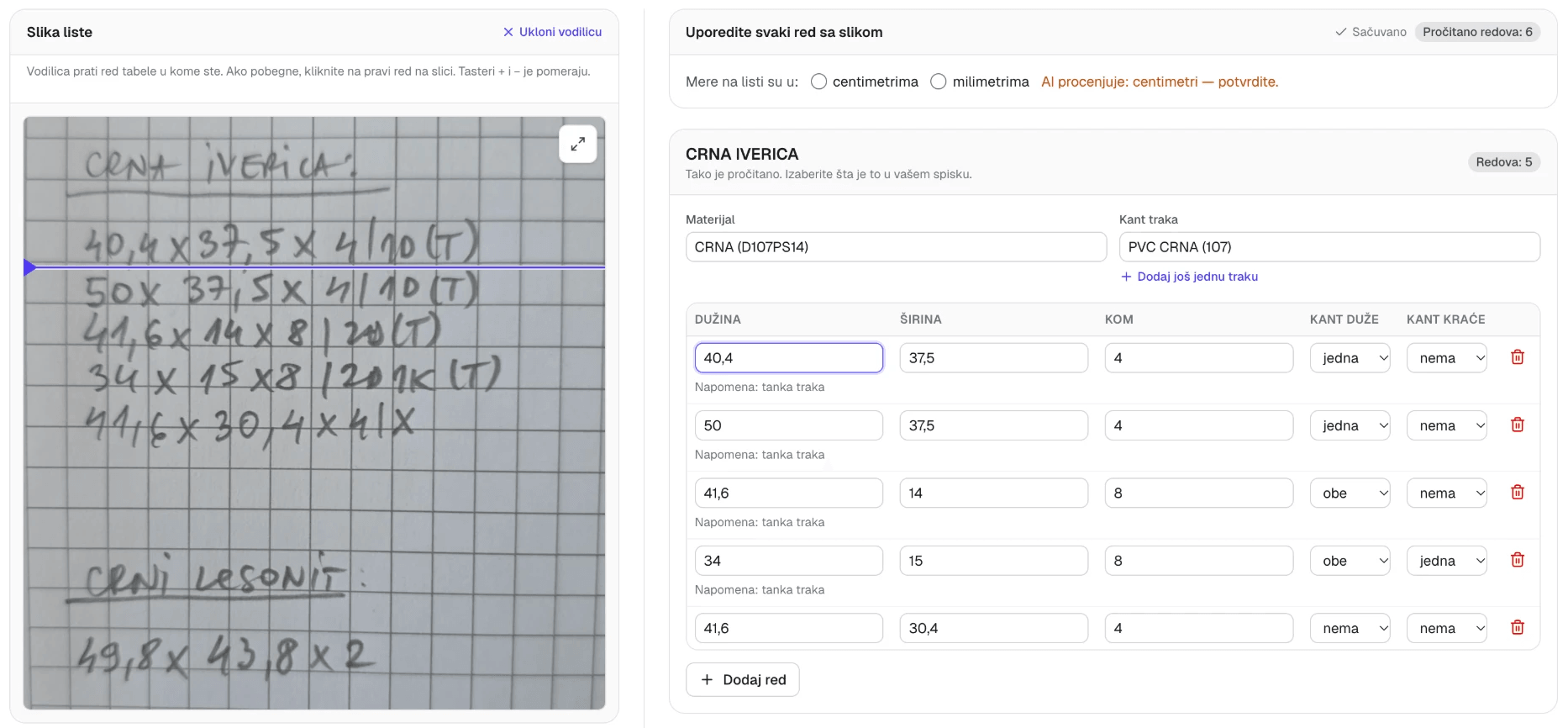The width and height of the screenshot is (1568, 728).
Task: Open Kant kraće dropdown for width 14 row
Action: pos(1447,493)
